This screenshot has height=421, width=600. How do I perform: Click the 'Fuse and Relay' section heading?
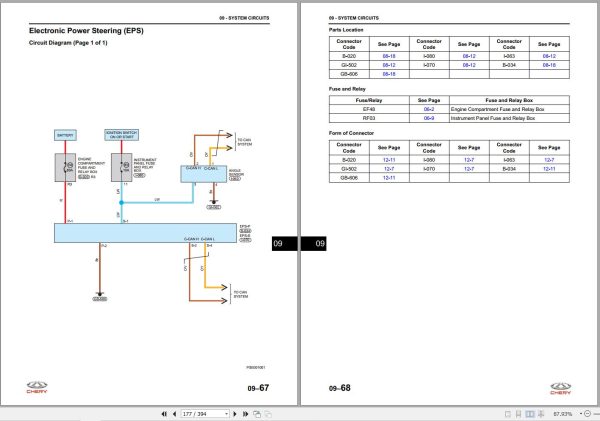point(347,89)
